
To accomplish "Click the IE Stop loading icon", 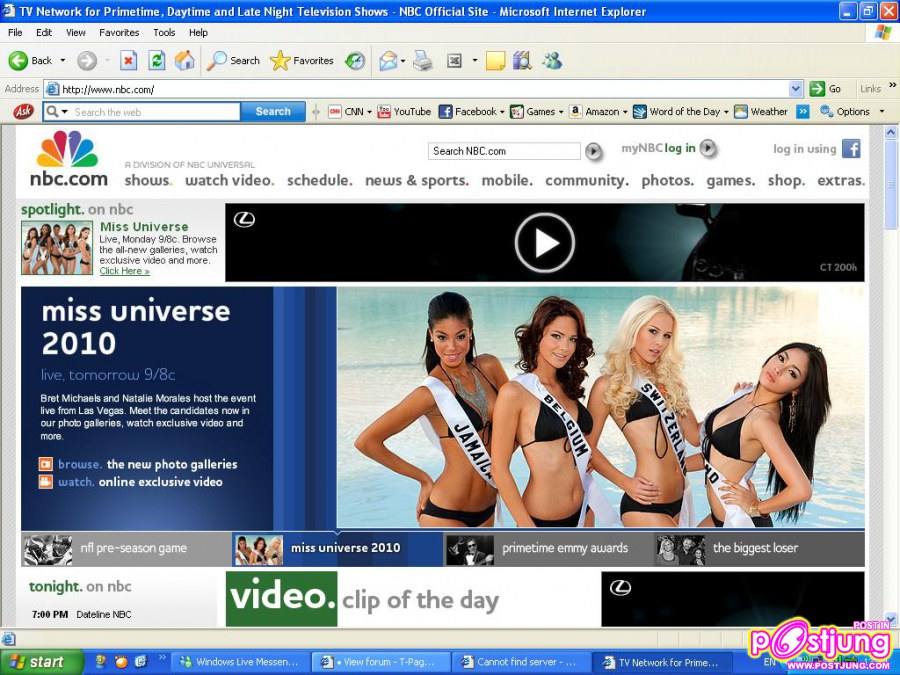I will click(129, 61).
